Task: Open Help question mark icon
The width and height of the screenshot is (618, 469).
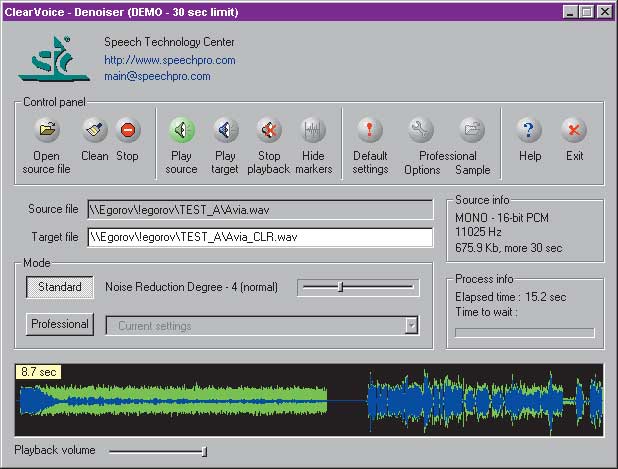Action: (x=529, y=130)
